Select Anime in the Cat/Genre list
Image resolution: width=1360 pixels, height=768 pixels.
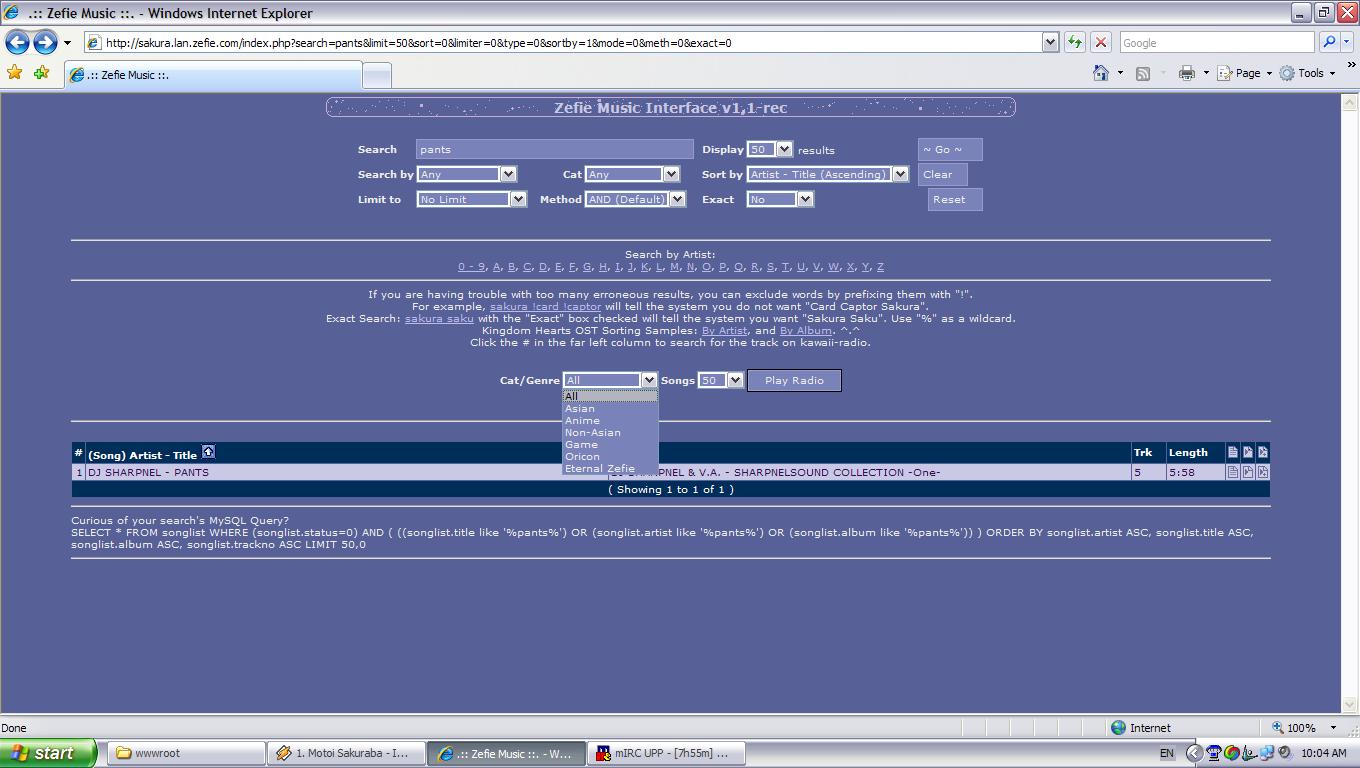[582, 421]
